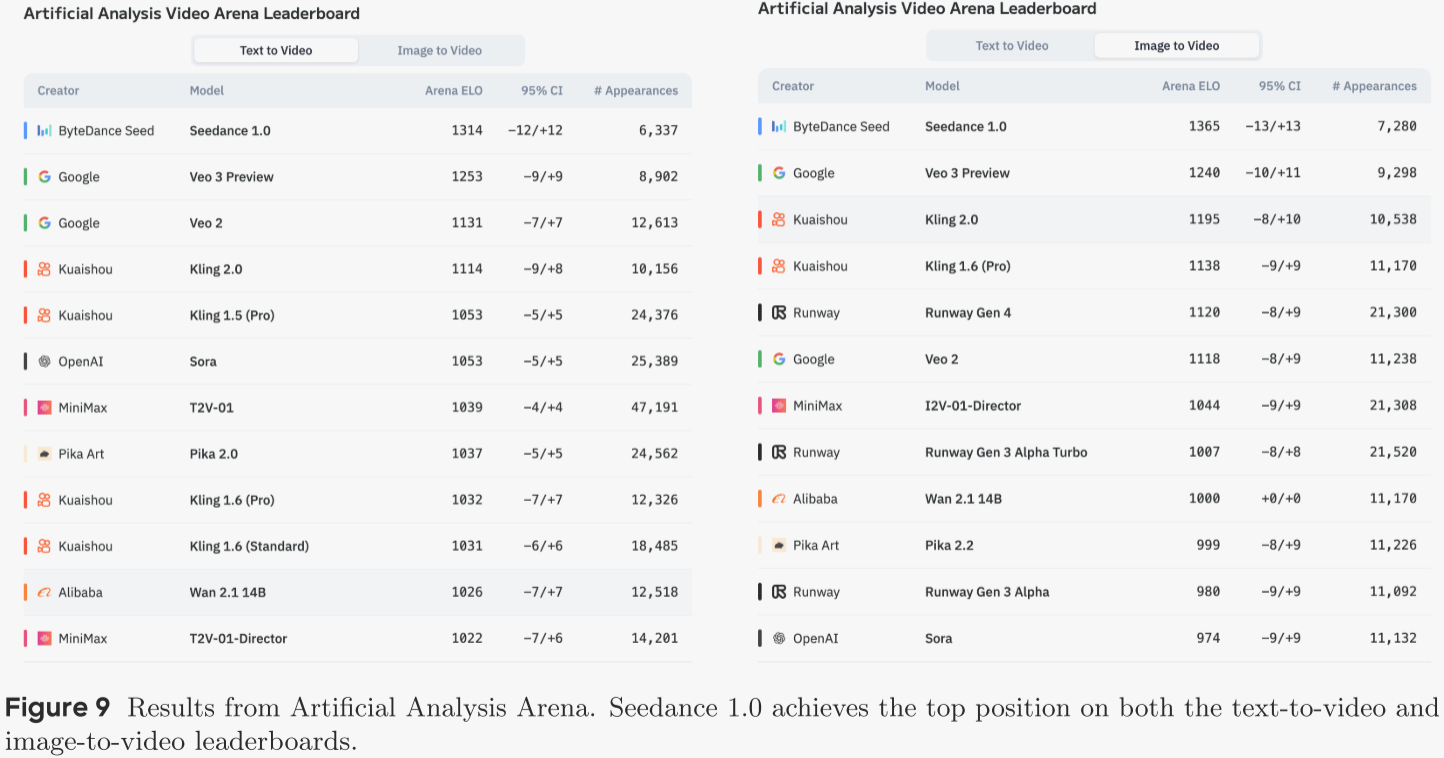Click ELO value 1253
This screenshot has height=758, width=1444.
point(466,177)
